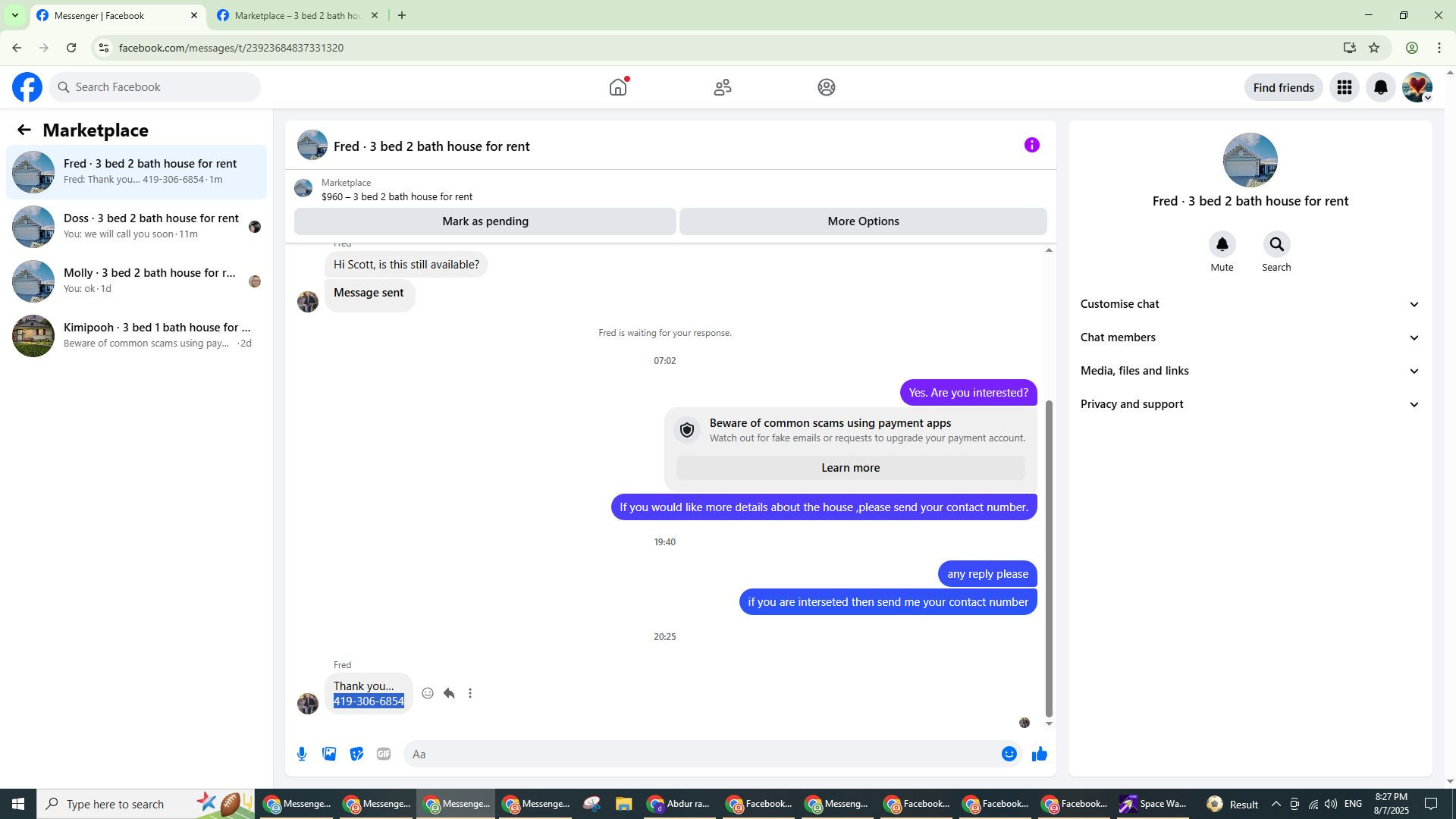Click the chat conversation scrollbar

click(x=1050, y=558)
